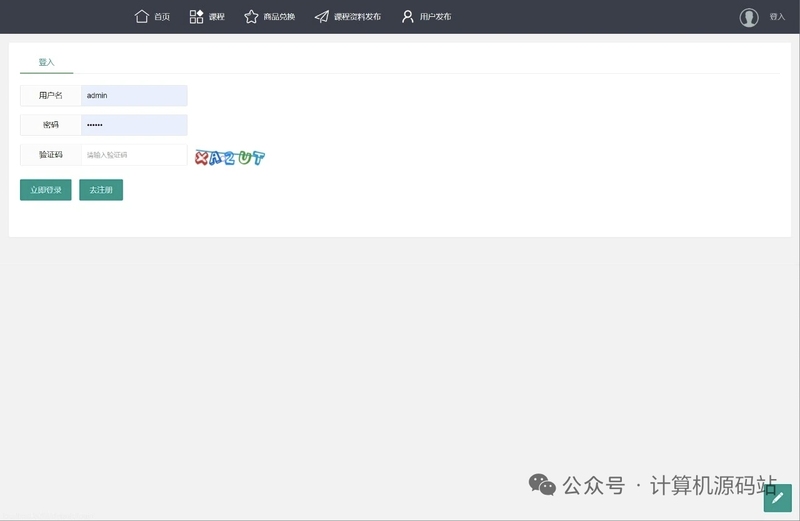This screenshot has height=521, width=800.
Task: Go to the 课程 menu label
Action: click(x=216, y=17)
